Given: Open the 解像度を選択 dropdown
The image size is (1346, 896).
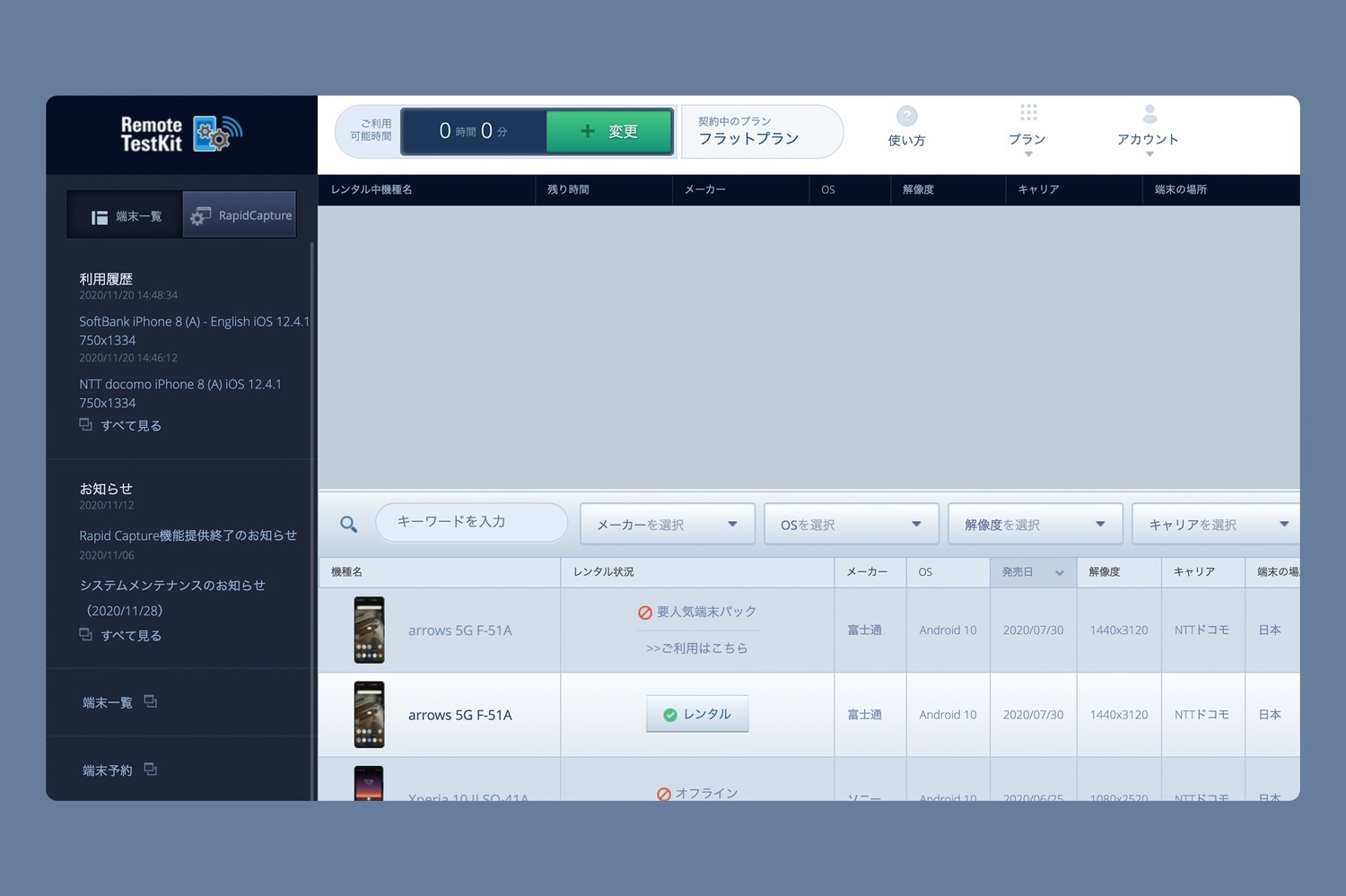Looking at the screenshot, I should click(1036, 524).
